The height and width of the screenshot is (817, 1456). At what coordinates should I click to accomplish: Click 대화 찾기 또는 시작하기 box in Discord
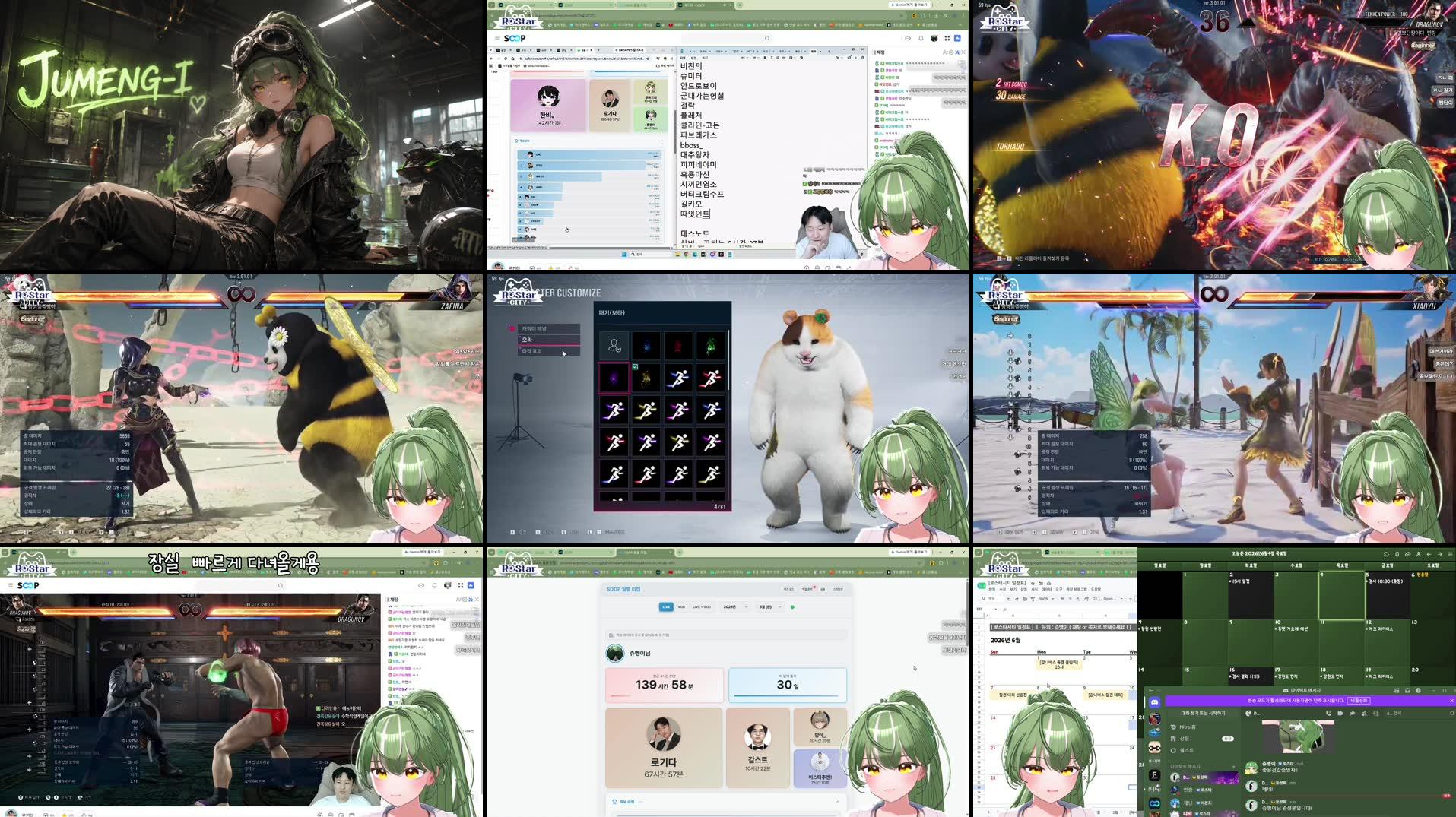click(x=1203, y=714)
